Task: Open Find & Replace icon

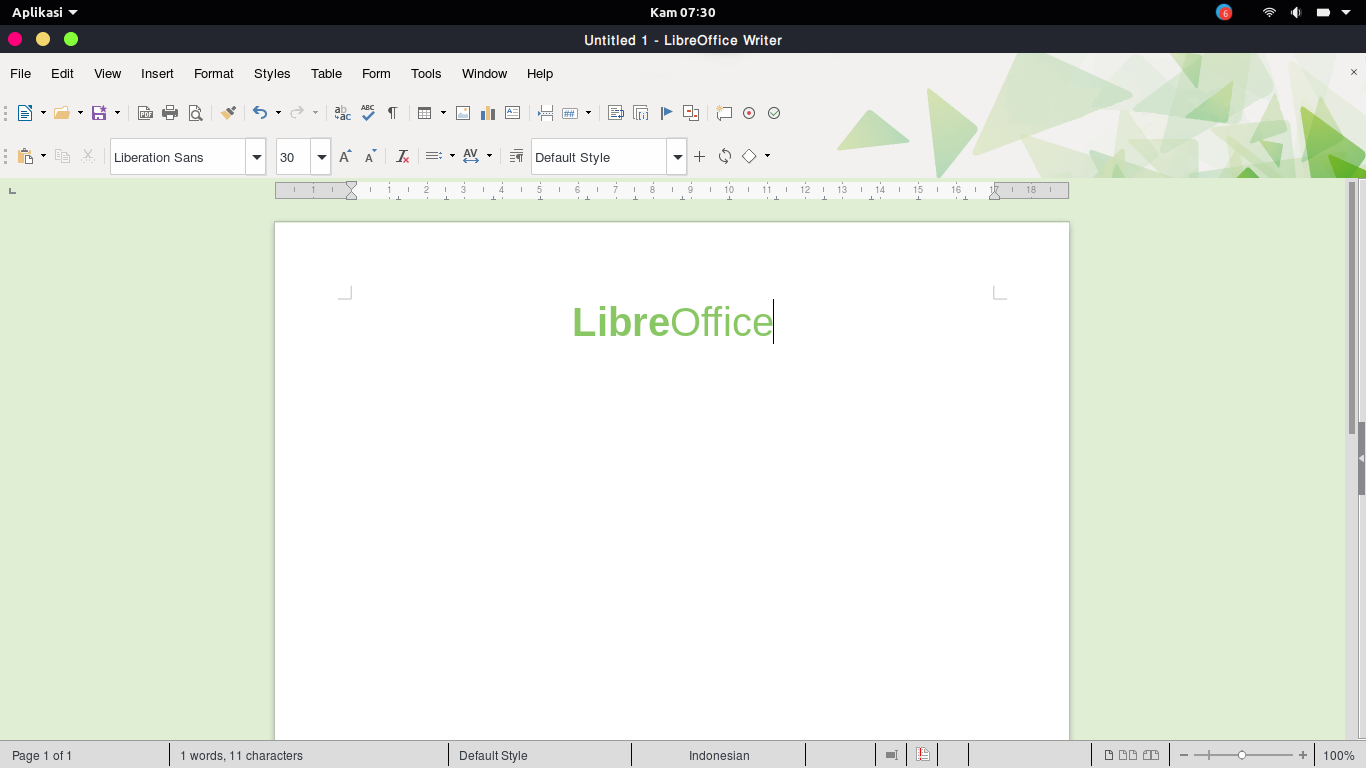Action: pyautogui.click(x=342, y=113)
